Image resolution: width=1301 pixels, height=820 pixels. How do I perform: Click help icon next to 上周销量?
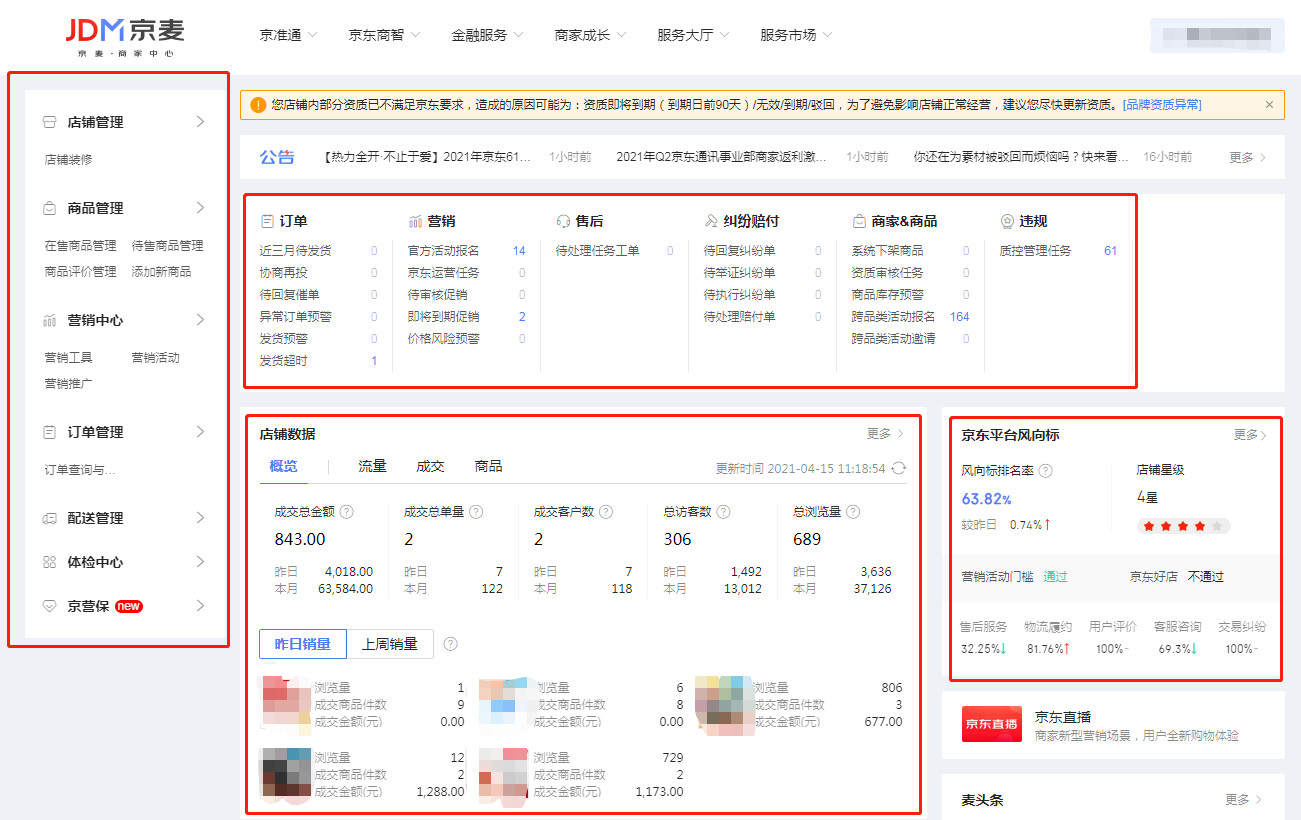tap(450, 644)
